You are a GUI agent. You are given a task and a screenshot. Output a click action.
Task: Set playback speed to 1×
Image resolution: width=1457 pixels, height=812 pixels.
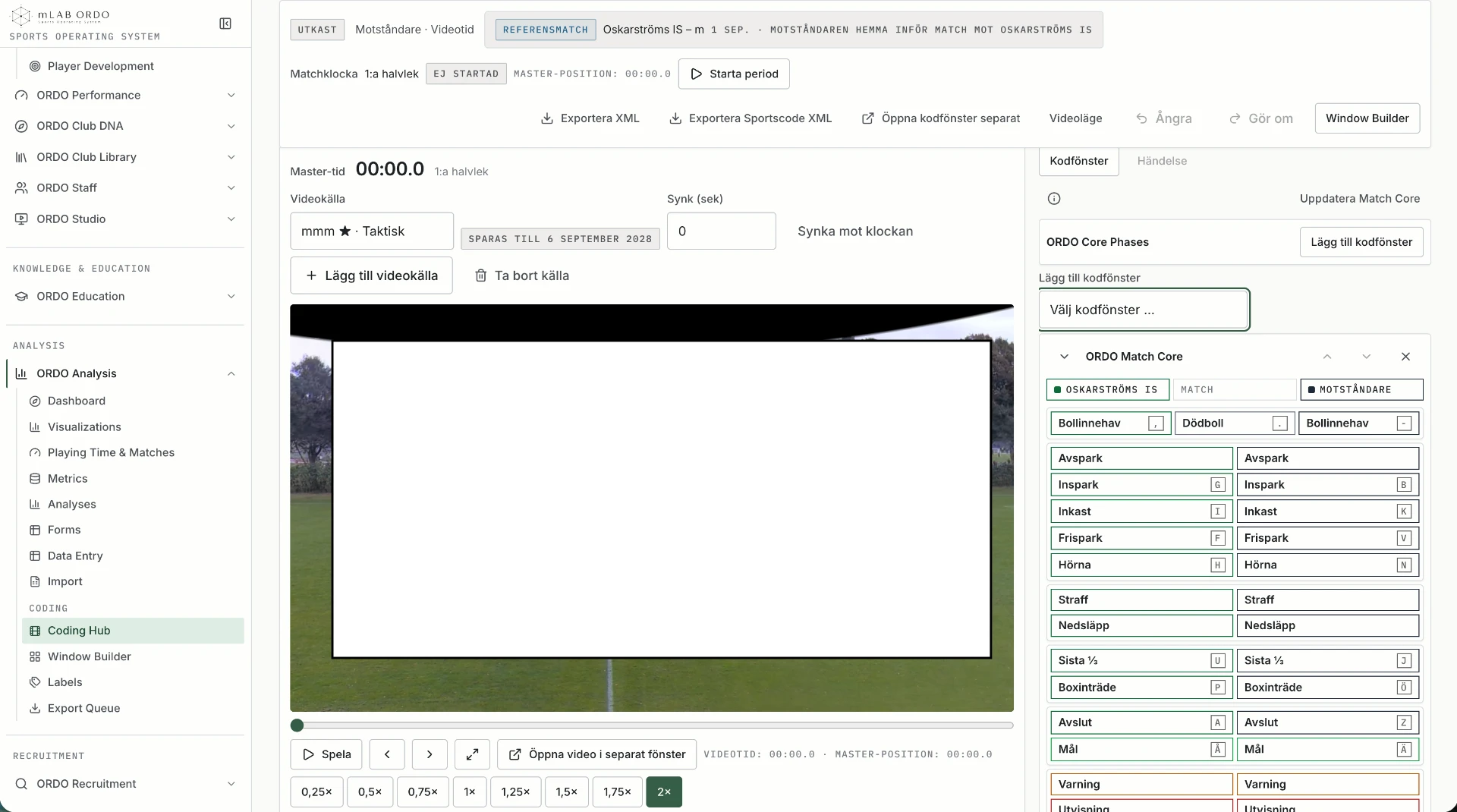[x=470, y=792]
